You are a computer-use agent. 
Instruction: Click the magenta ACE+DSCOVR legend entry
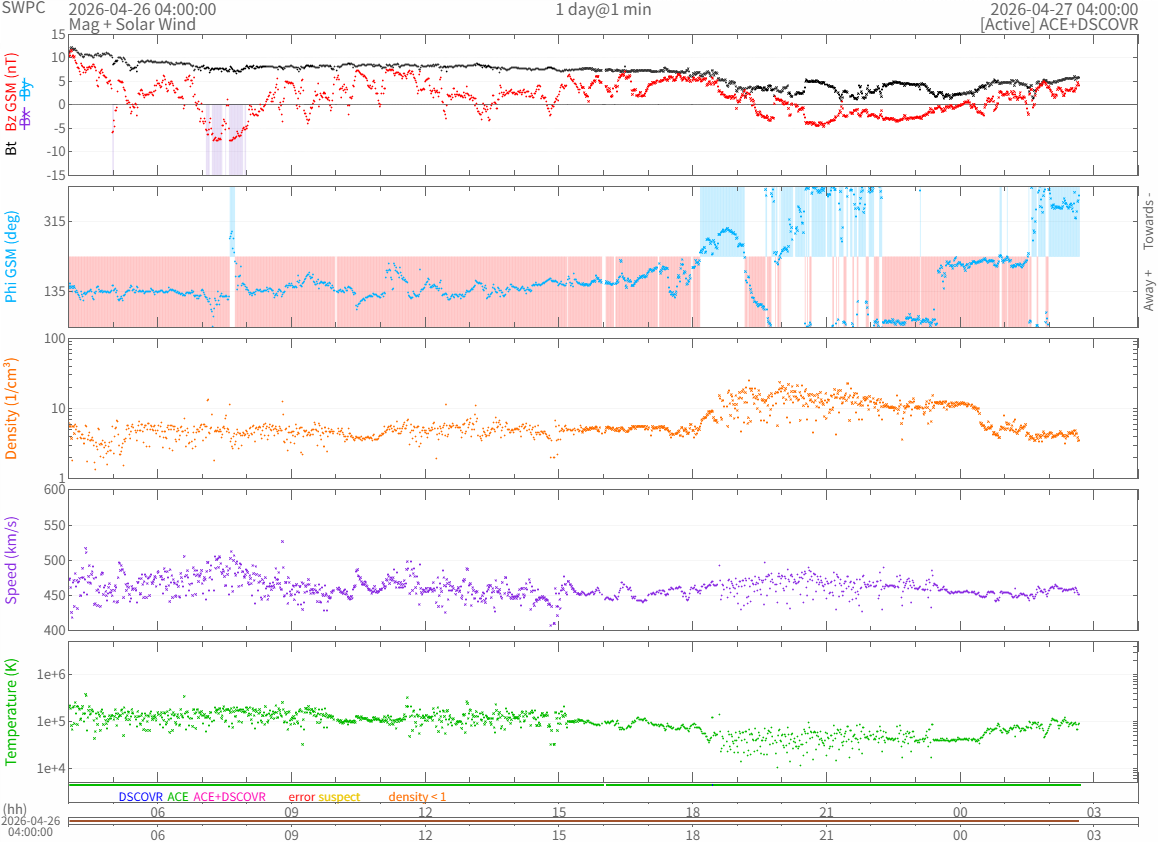pyautogui.click(x=229, y=797)
